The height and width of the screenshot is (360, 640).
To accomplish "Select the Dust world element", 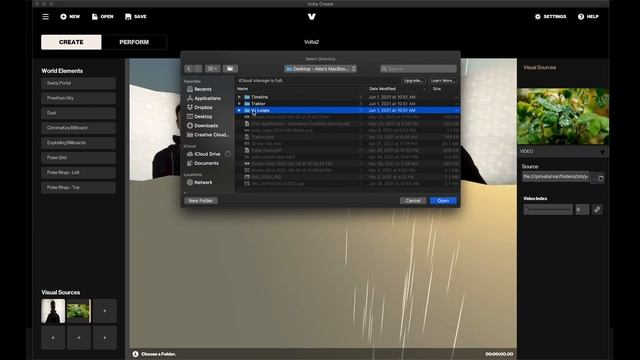I will click(78, 113).
